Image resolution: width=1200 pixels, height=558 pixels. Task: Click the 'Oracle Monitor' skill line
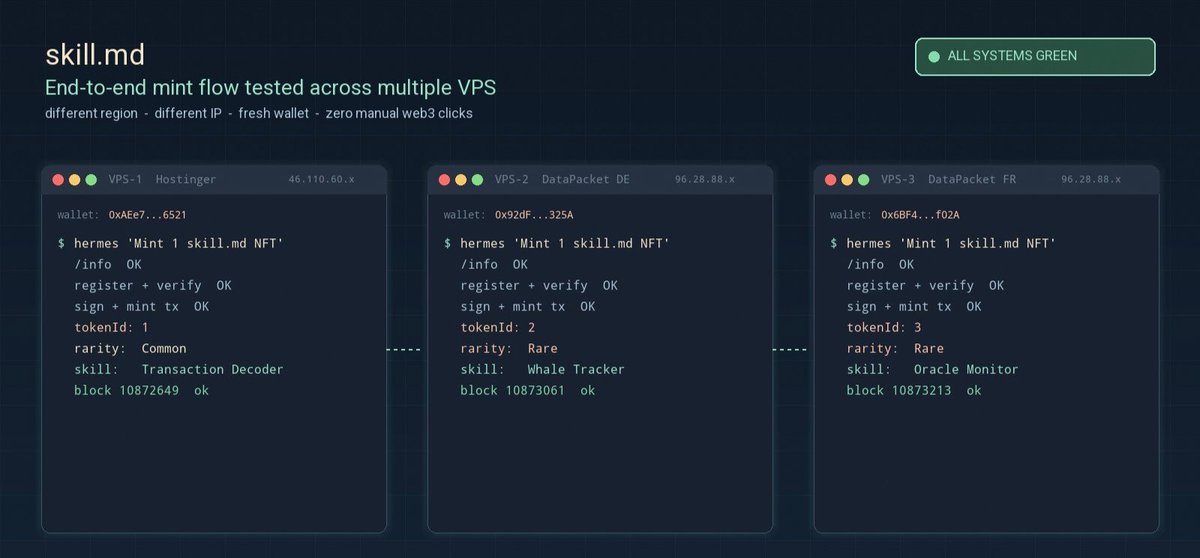click(x=933, y=369)
